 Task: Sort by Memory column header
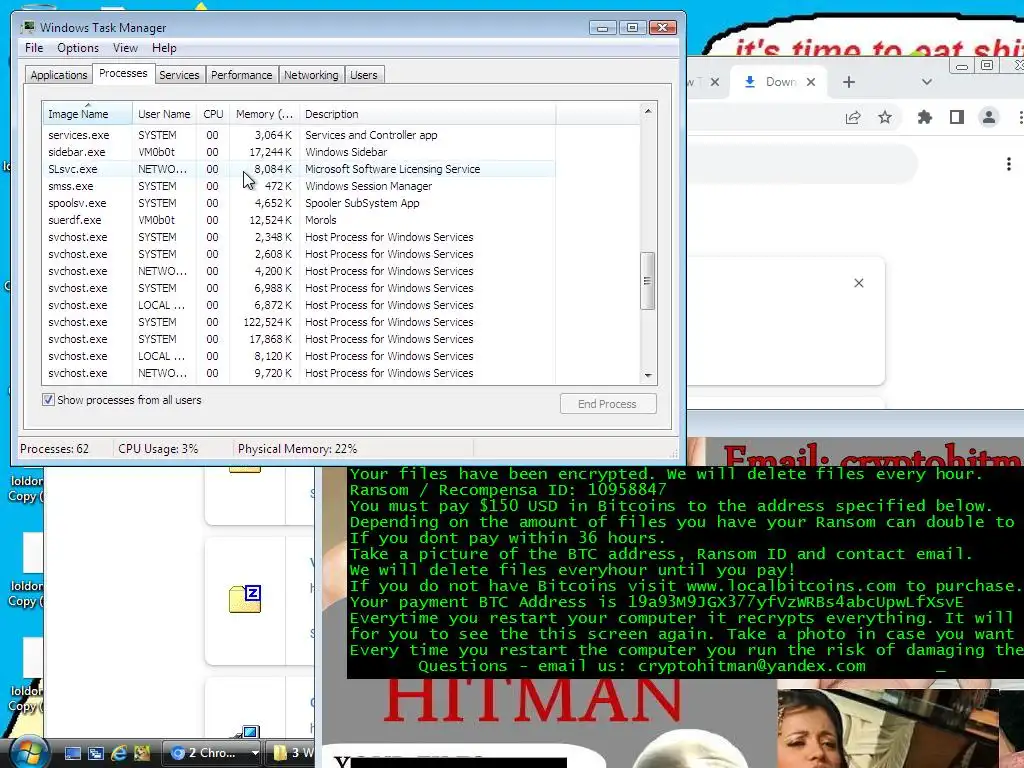(x=264, y=114)
